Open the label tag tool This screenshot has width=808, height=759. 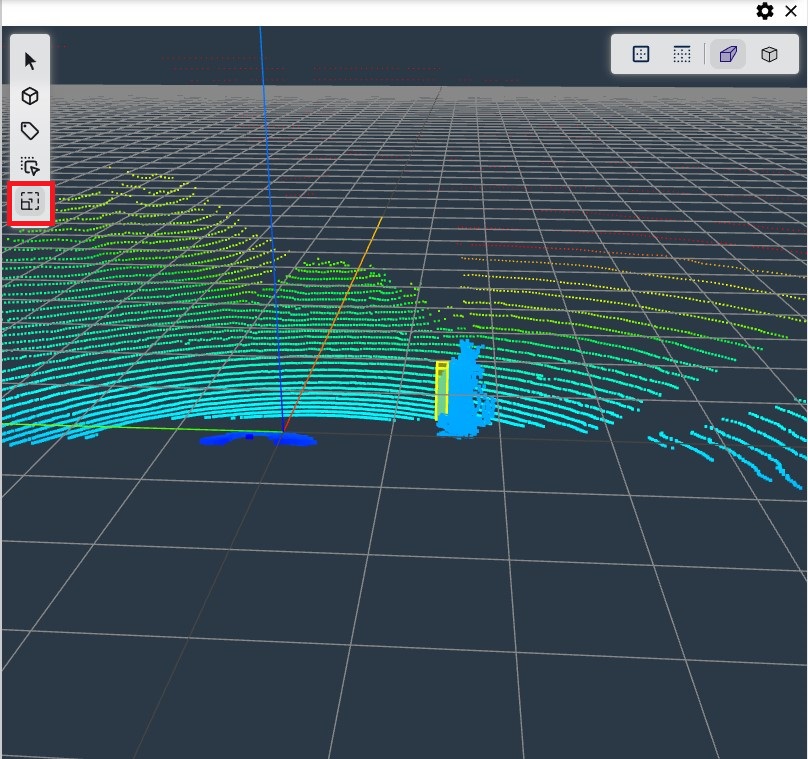pos(30,130)
